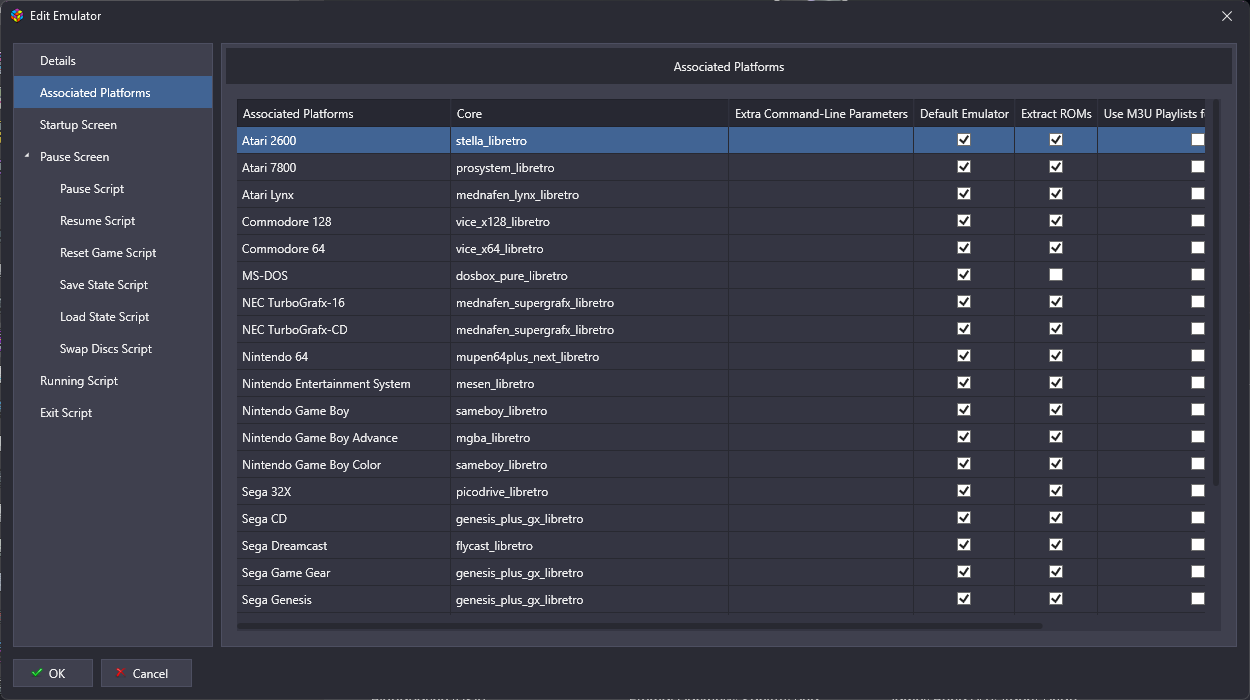Enable Extract ROMs for MS-DOS
Viewport: 1250px width, 700px height.
1056,275
